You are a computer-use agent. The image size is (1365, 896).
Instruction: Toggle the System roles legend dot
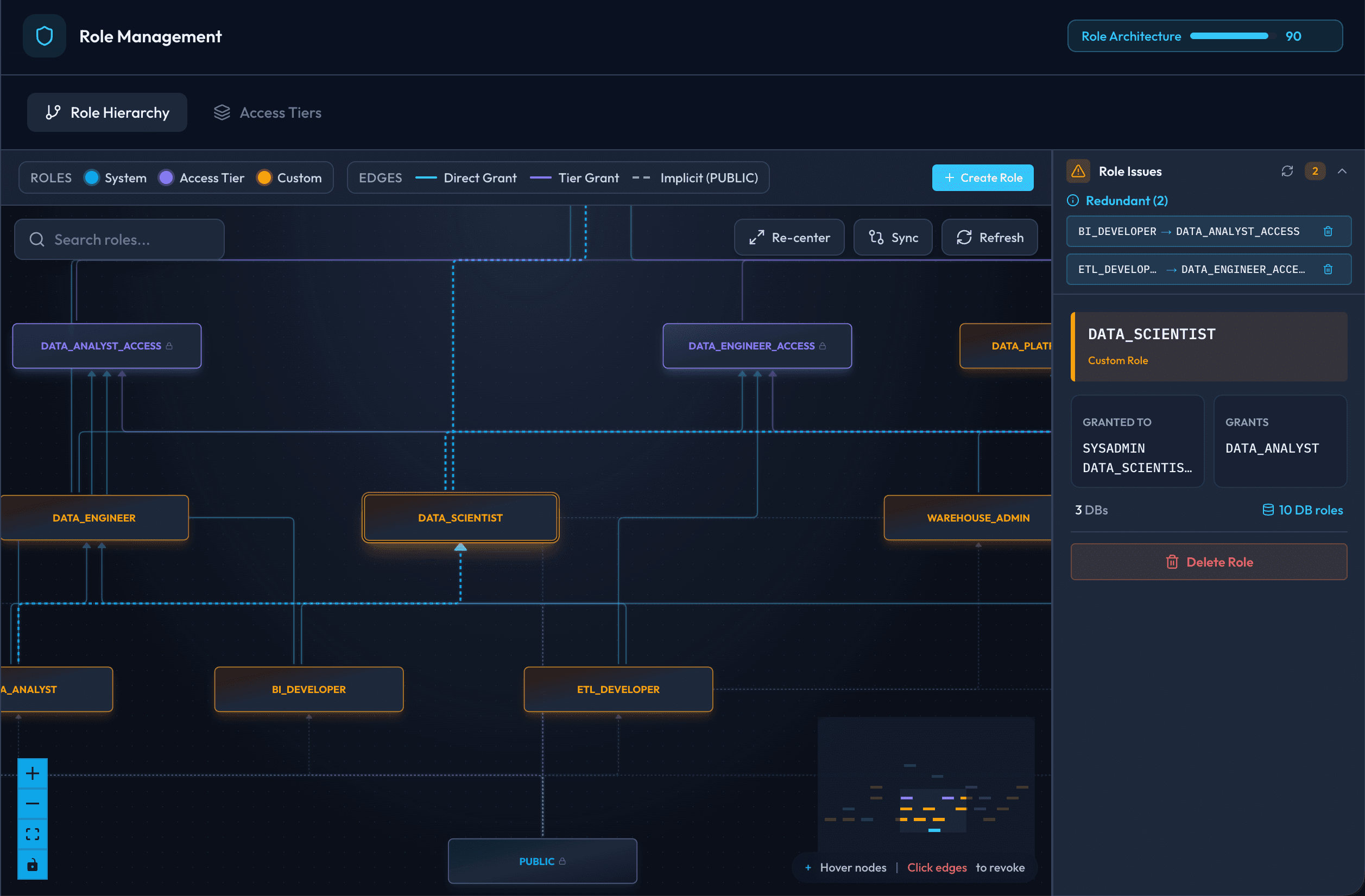click(x=92, y=177)
